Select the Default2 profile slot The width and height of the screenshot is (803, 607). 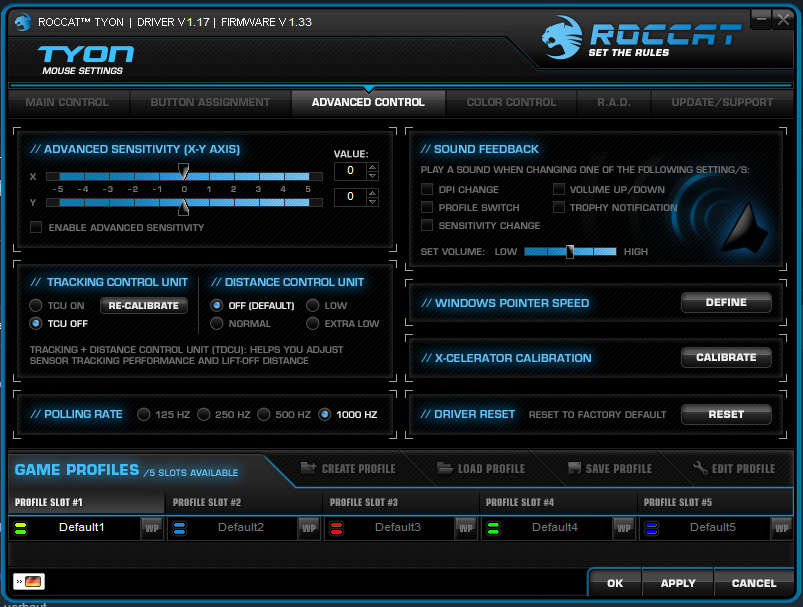241,528
